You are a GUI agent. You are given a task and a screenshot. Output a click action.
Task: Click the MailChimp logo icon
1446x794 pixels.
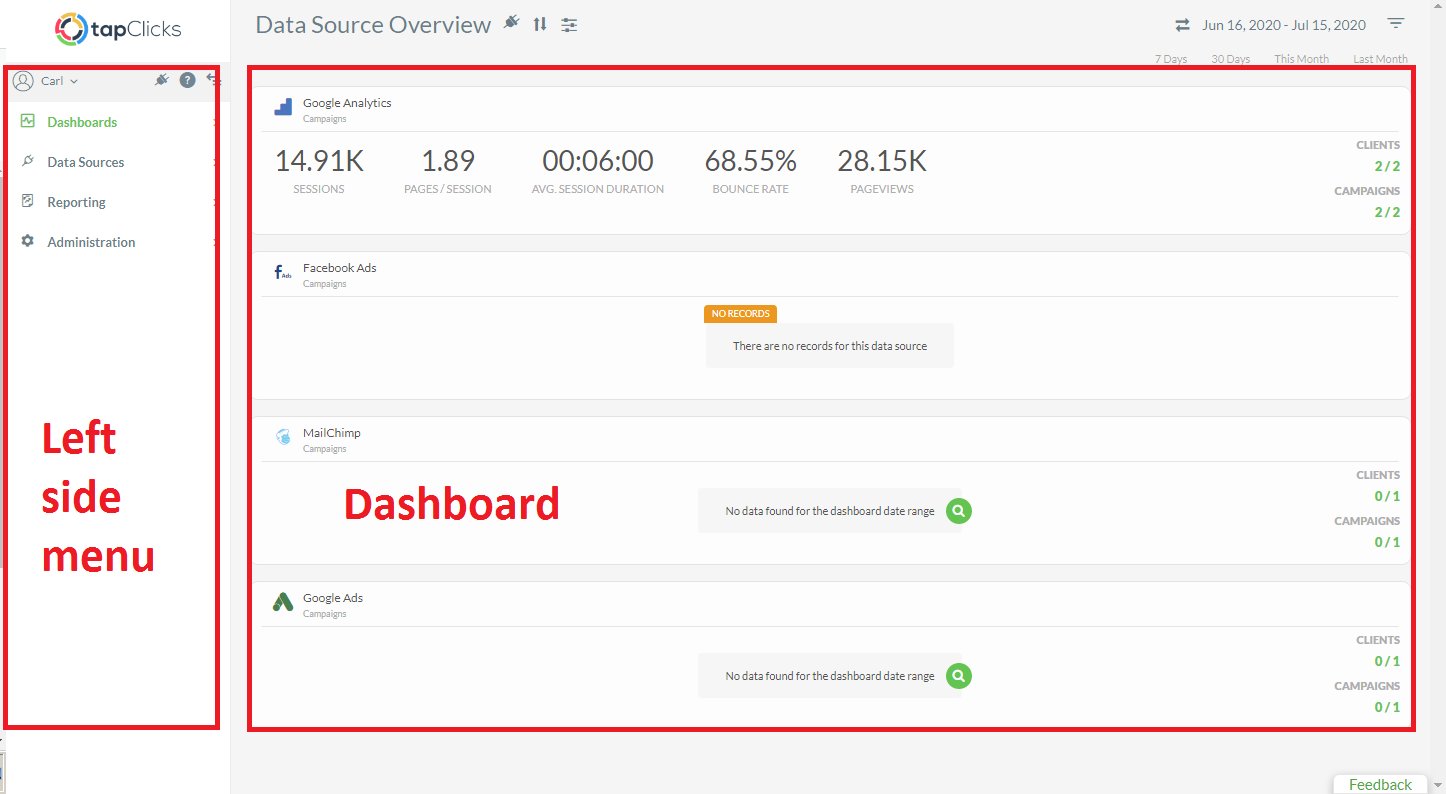283,437
